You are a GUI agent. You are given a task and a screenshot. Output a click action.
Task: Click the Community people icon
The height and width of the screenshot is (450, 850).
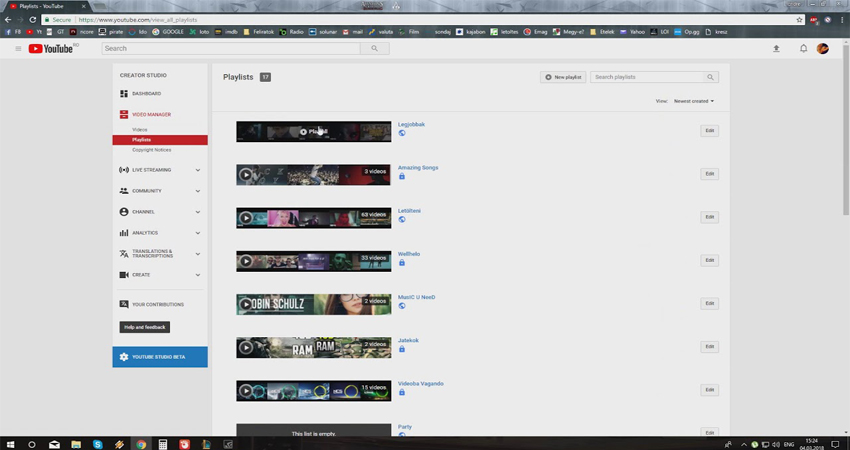124,191
